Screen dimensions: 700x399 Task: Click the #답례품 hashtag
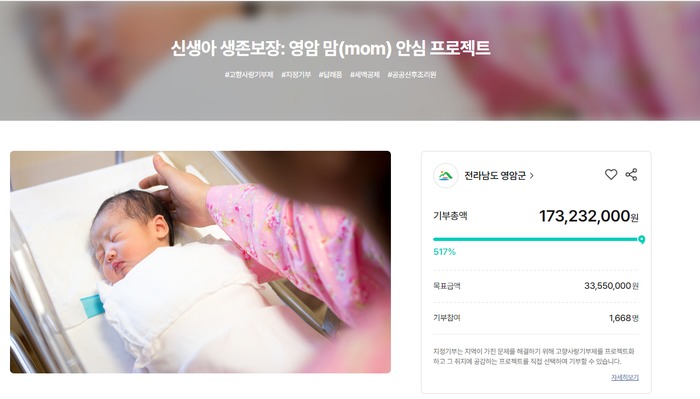tap(330, 75)
